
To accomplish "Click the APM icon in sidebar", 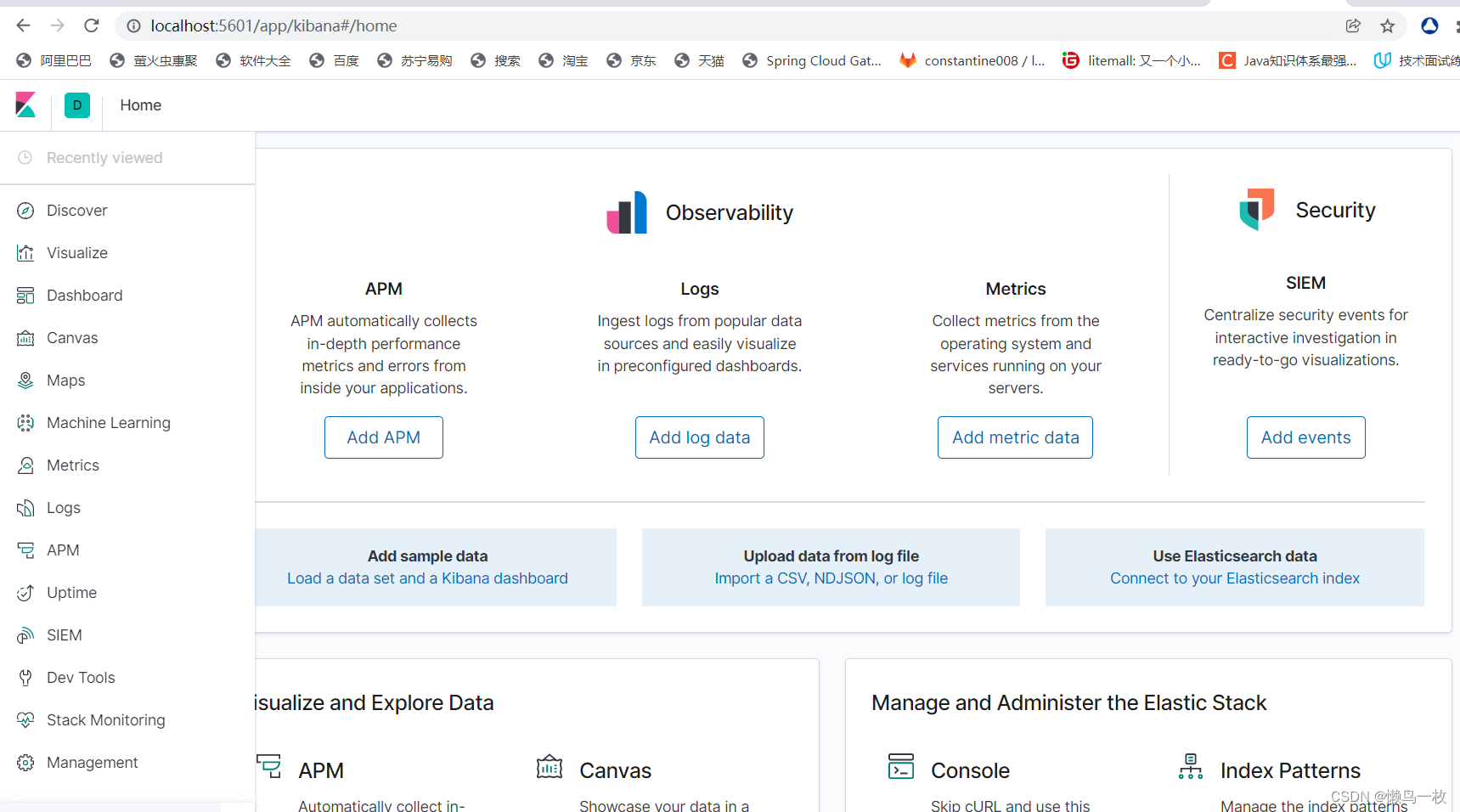I will point(25,550).
